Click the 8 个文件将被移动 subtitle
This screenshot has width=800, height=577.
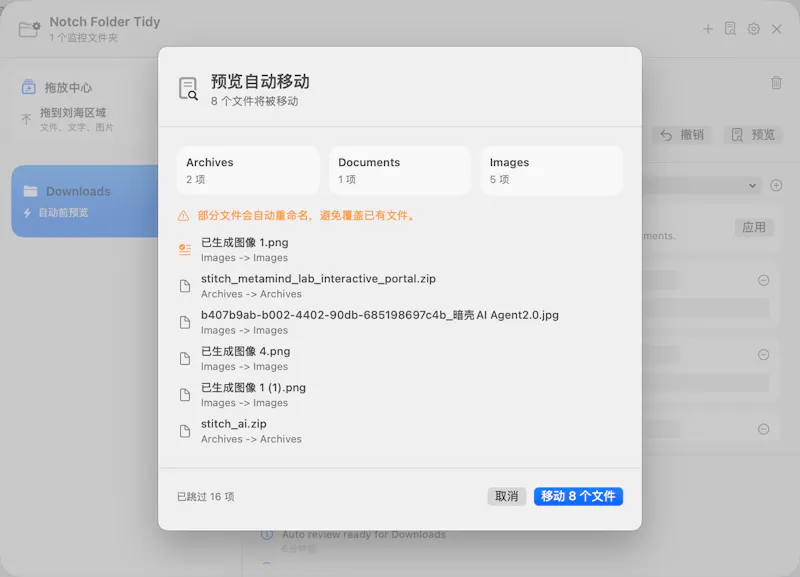[x=255, y=101]
